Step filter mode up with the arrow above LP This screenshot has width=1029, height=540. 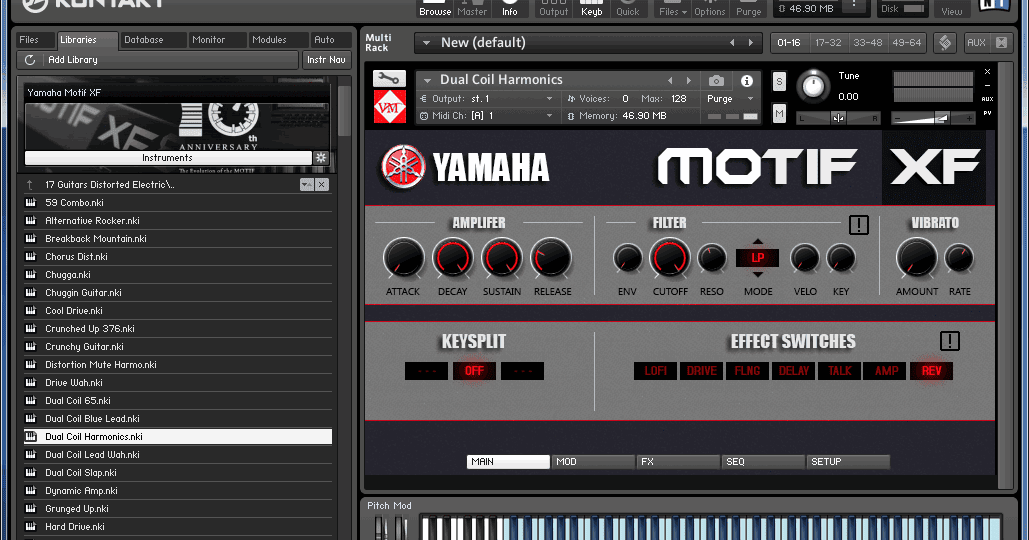(x=758, y=241)
